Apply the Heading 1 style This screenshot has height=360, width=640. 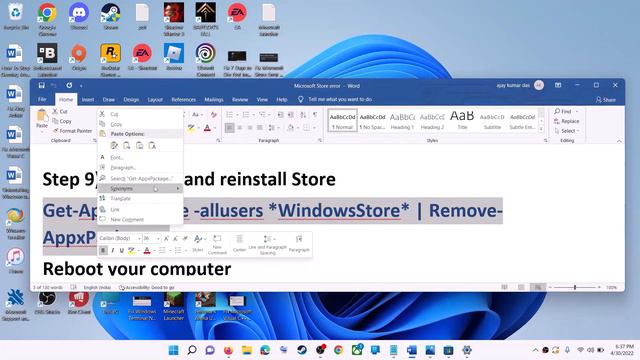[x=402, y=120]
